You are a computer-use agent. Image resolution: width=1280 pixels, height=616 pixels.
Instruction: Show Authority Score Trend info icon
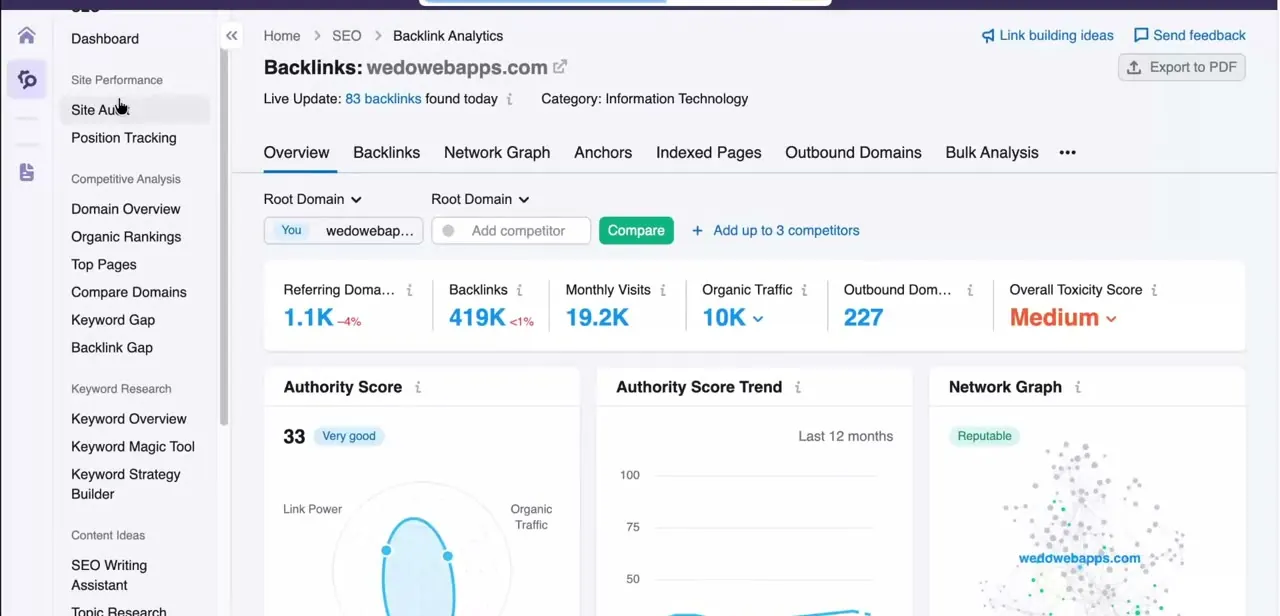pyautogui.click(x=798, y=387)
